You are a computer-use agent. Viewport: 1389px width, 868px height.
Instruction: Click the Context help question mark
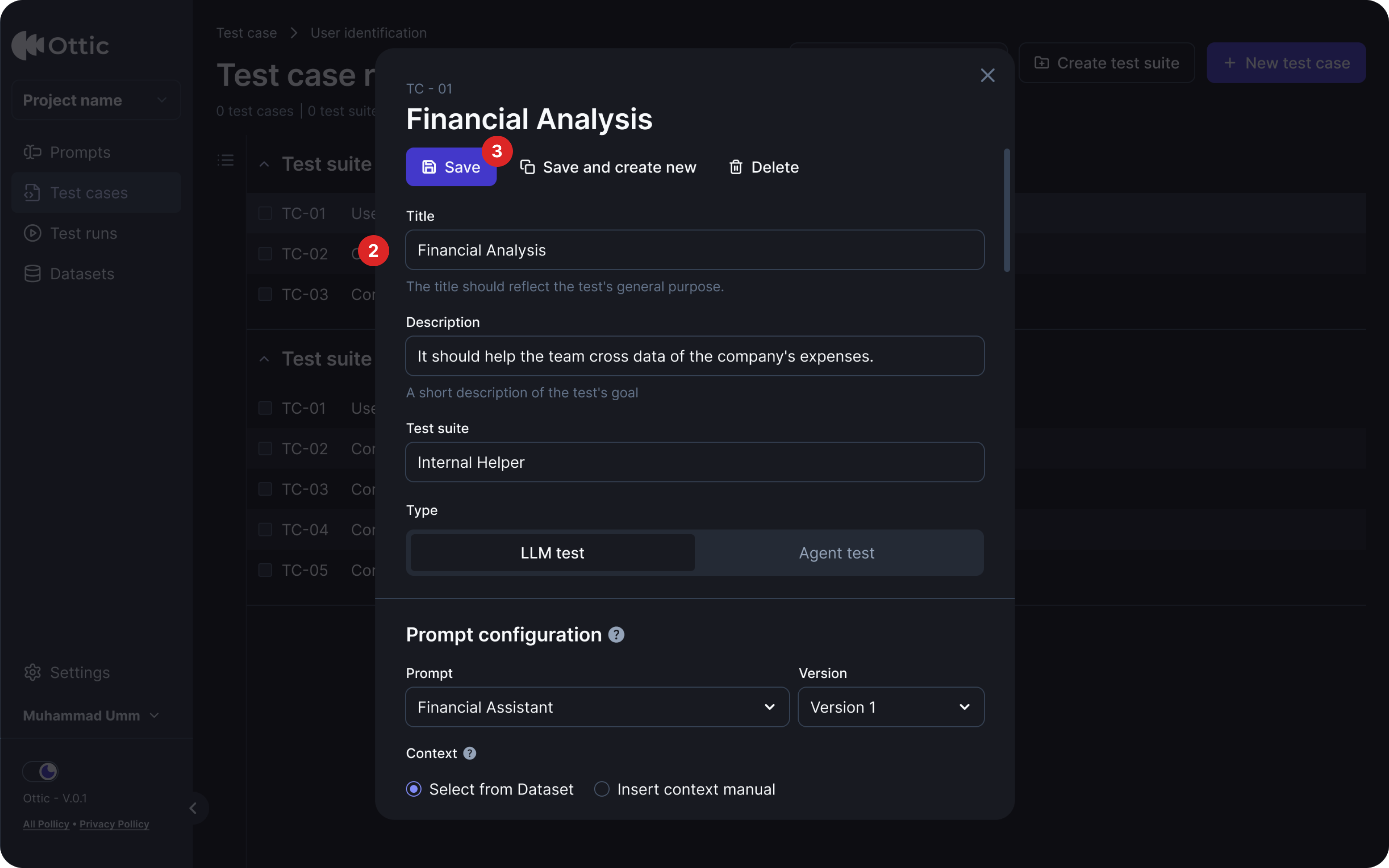(x=469, y=753)
